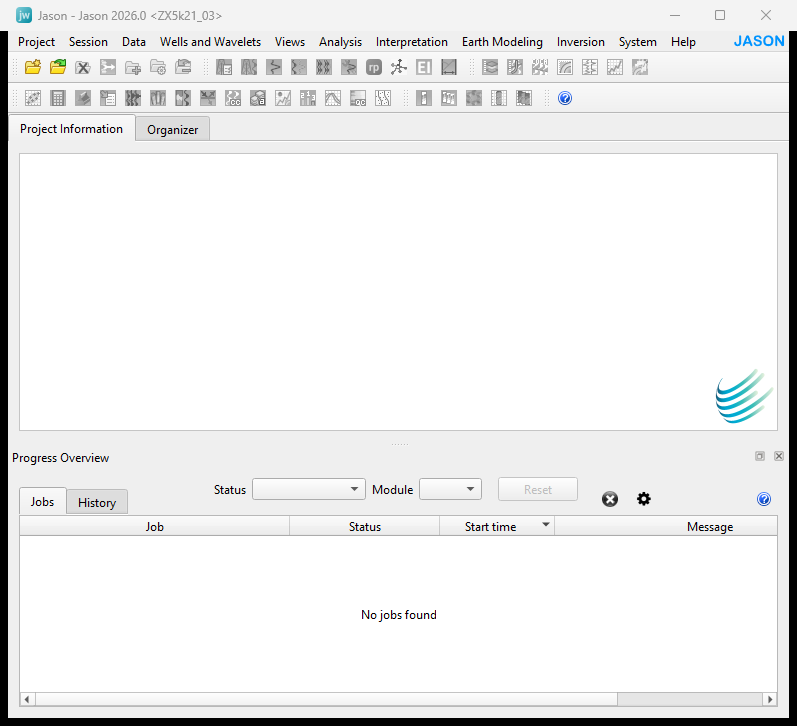This screenshot has height=726, width=797.
Task: Click the new project folder with star icon
Action: point(33,67)
